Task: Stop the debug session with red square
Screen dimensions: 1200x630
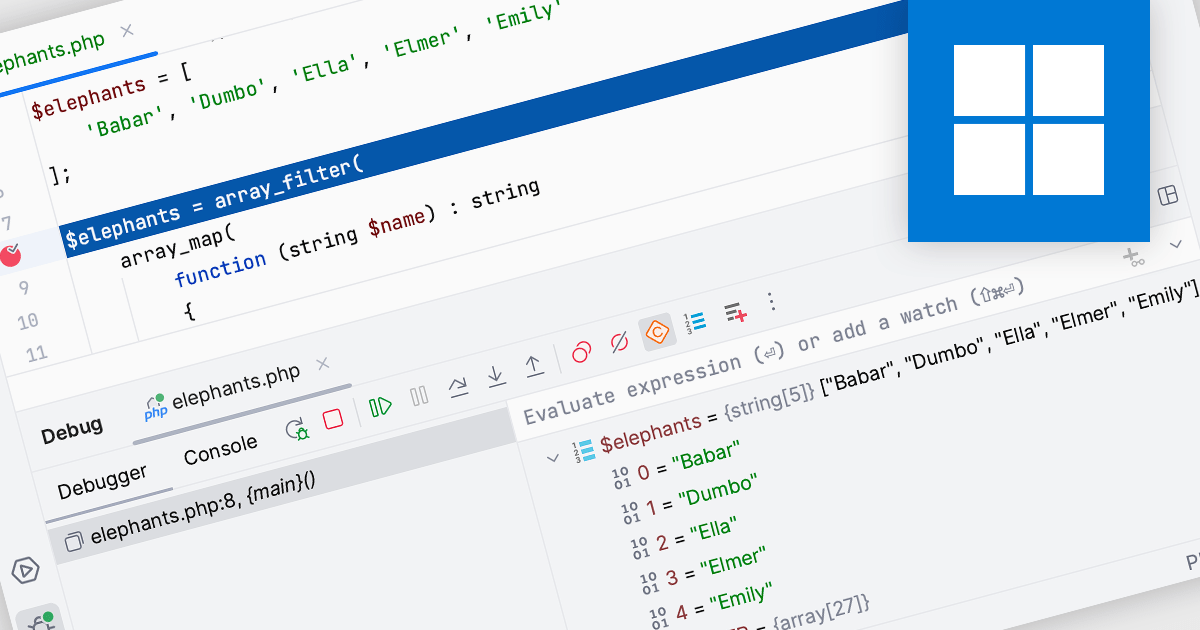Action: (x=333, y=418)
